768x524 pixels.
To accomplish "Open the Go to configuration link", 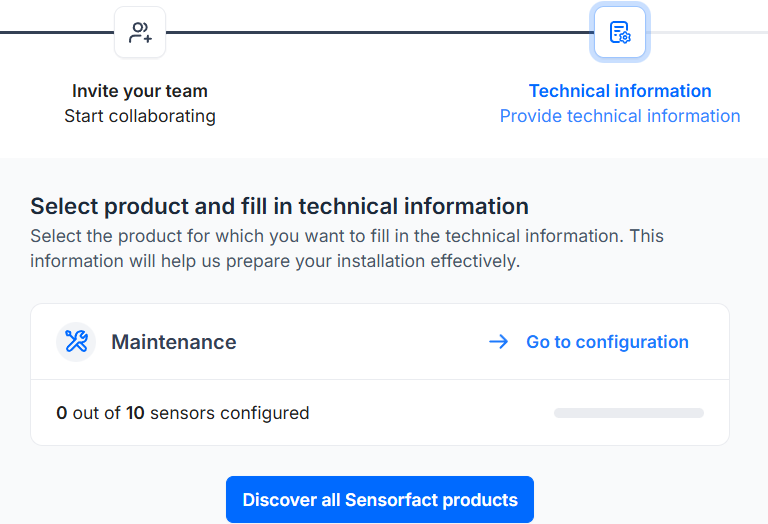I will tap(607, 342).
